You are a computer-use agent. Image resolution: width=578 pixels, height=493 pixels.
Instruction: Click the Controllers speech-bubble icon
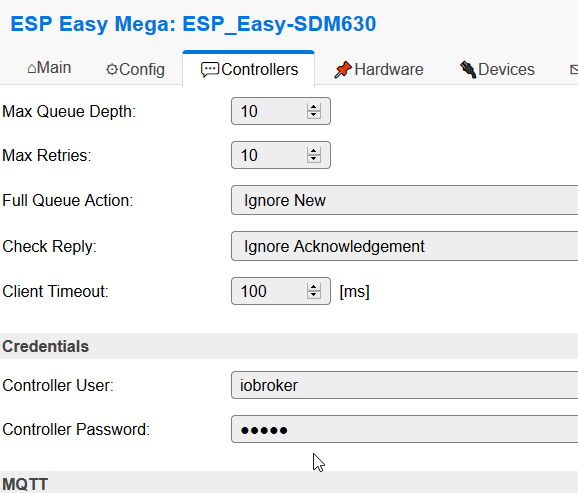point(210,70)
